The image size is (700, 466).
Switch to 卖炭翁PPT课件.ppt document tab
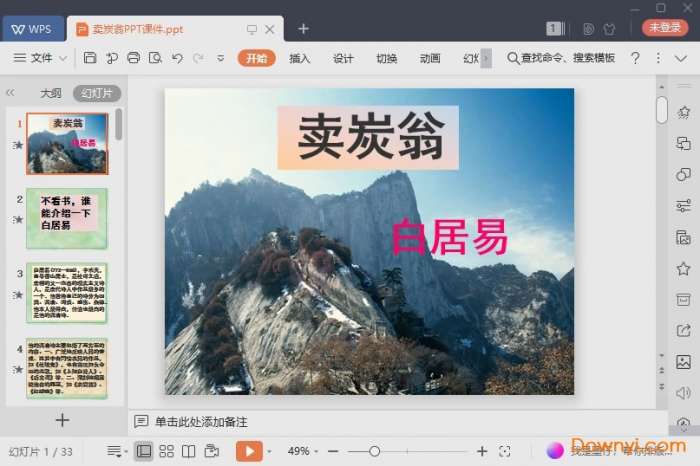point(138,29)
